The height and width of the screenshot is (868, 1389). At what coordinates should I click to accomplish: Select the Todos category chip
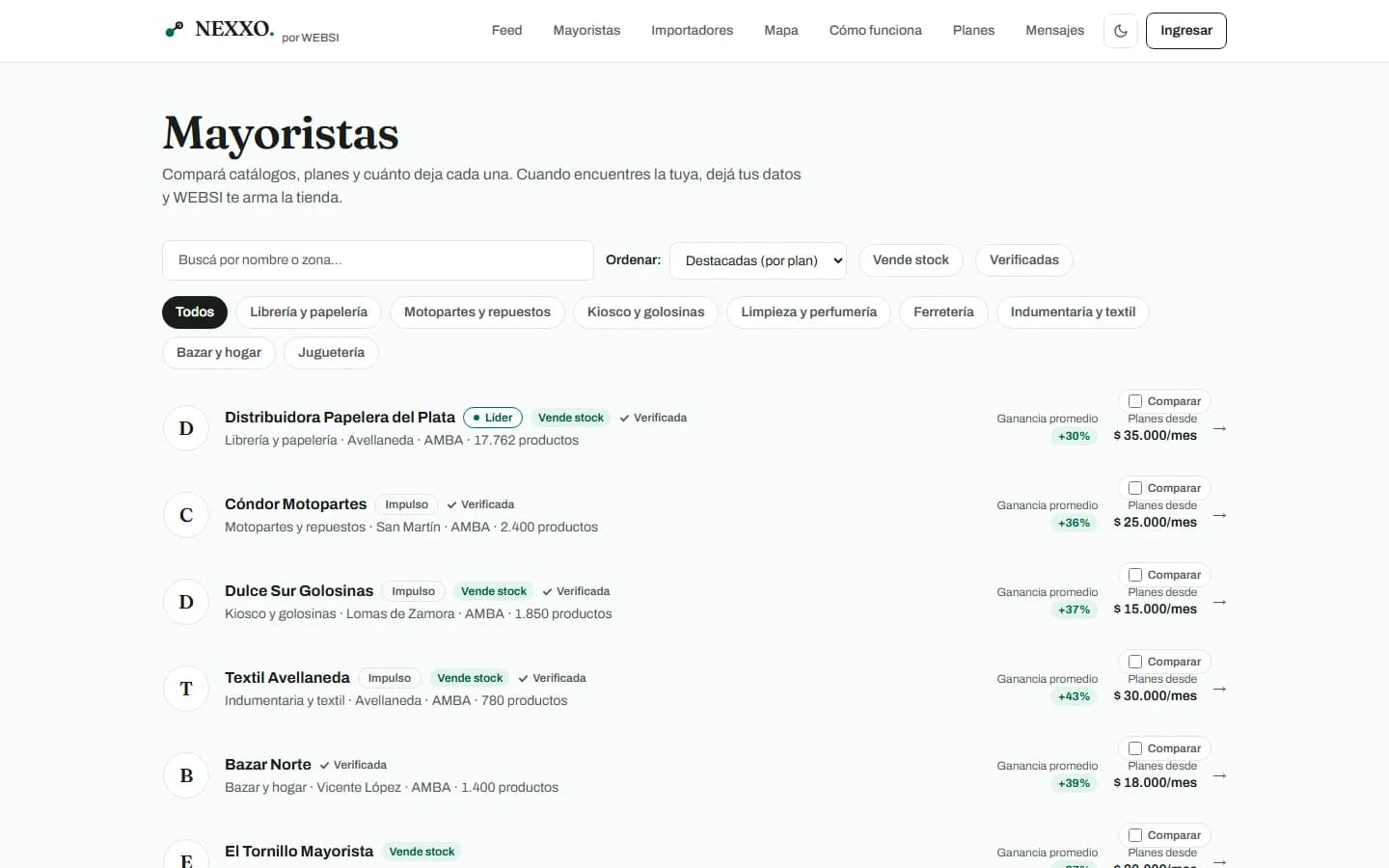pos(195,312)
